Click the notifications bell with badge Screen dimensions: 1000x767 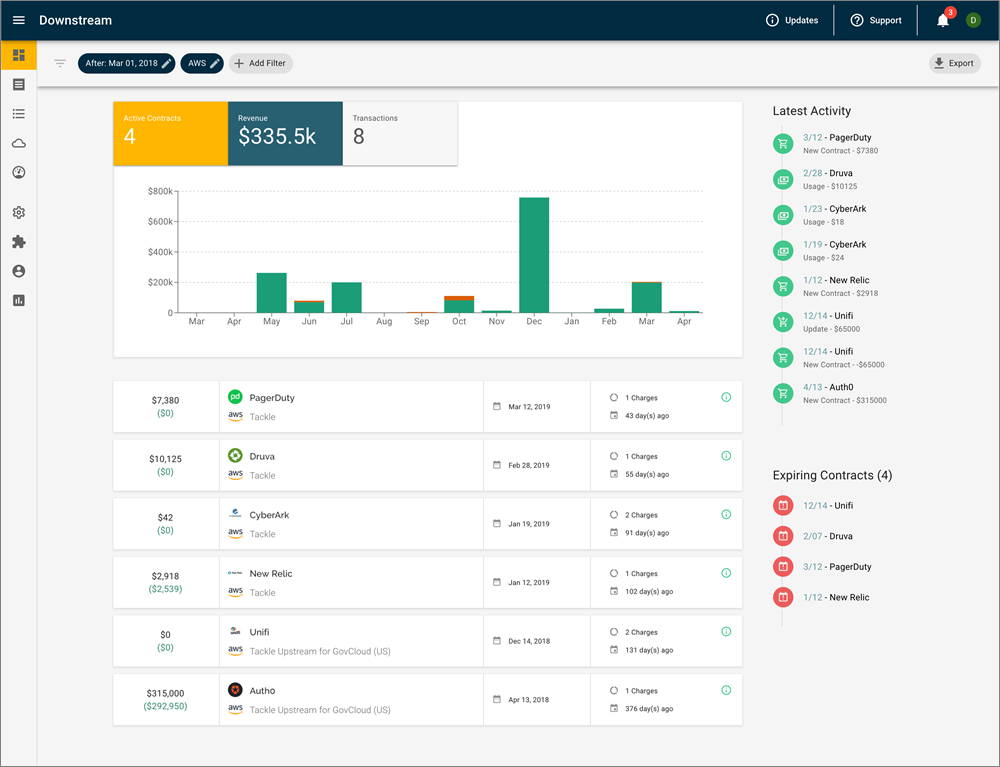(x=941, y=19)
